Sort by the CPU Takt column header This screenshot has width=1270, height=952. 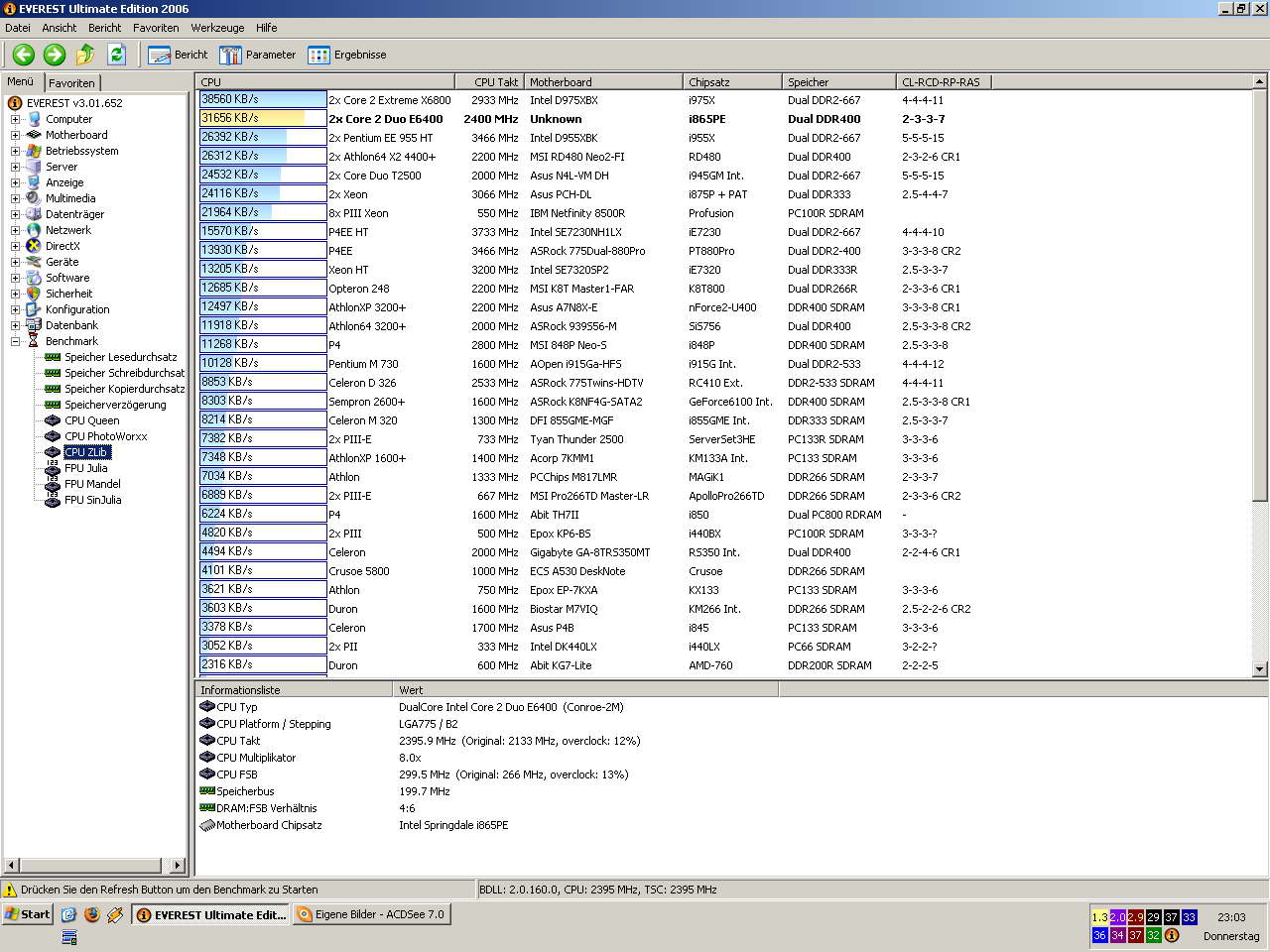coord(489,82)
